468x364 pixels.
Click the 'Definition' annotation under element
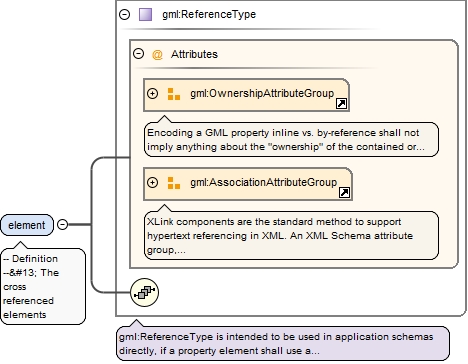(x=43, y=286)
